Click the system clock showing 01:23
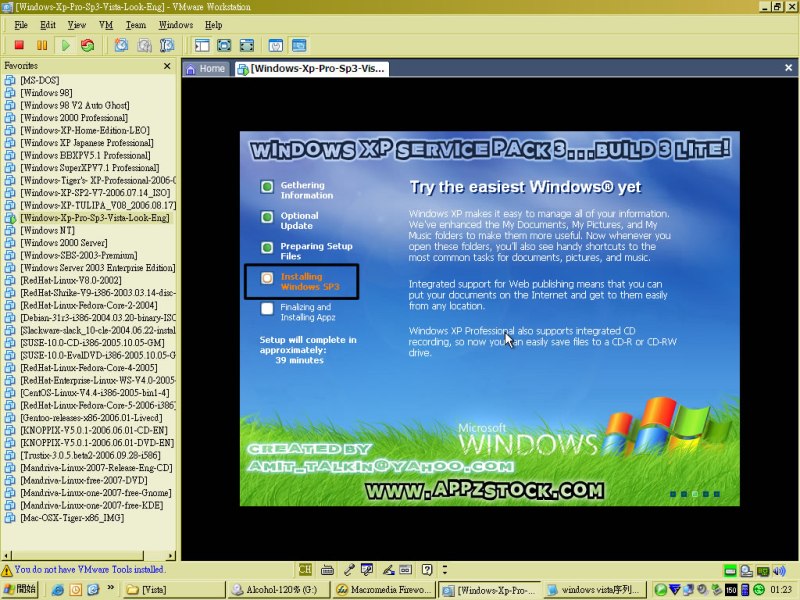 click(781, 590)
